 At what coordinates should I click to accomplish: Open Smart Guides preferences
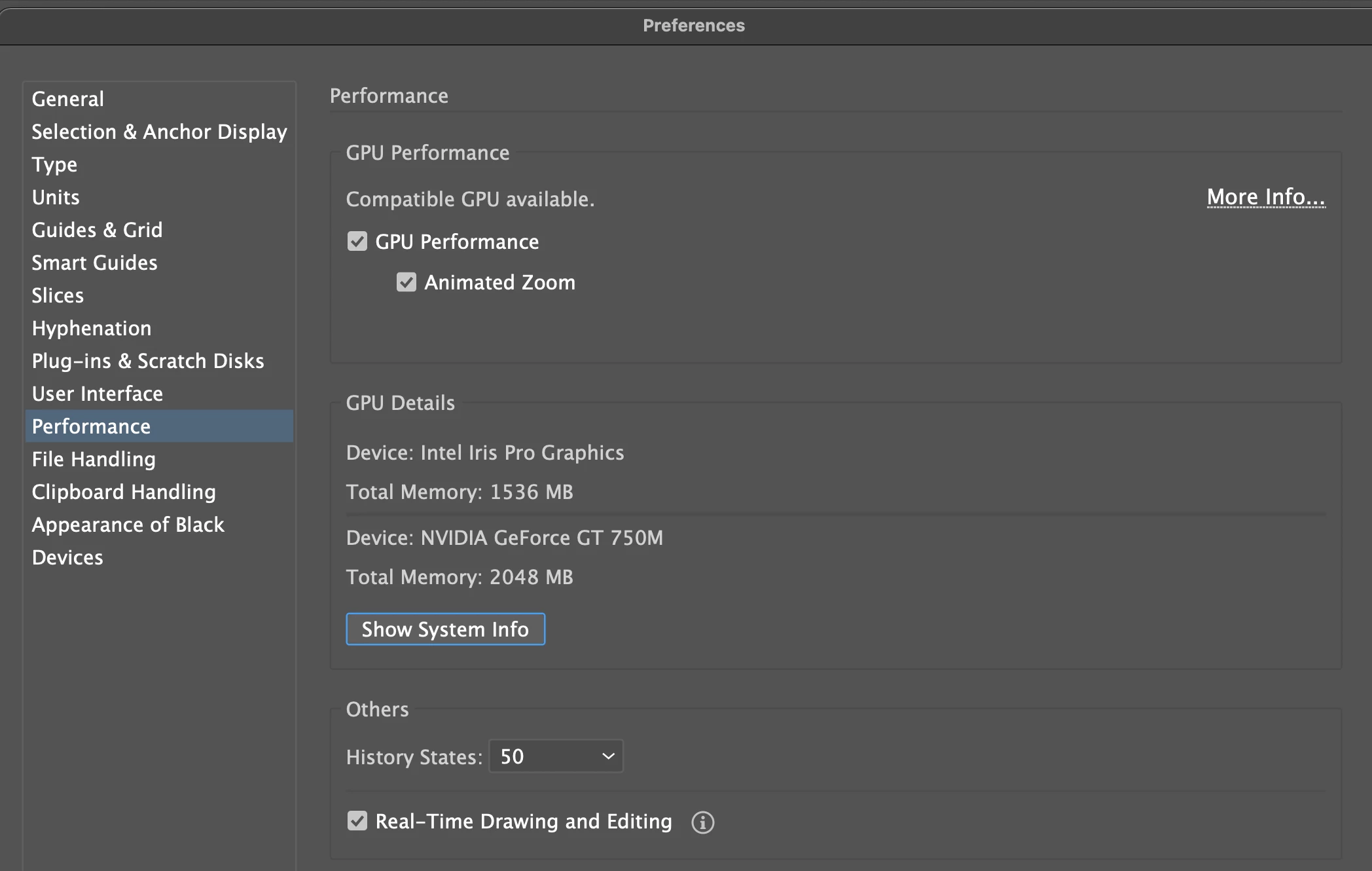94,263
